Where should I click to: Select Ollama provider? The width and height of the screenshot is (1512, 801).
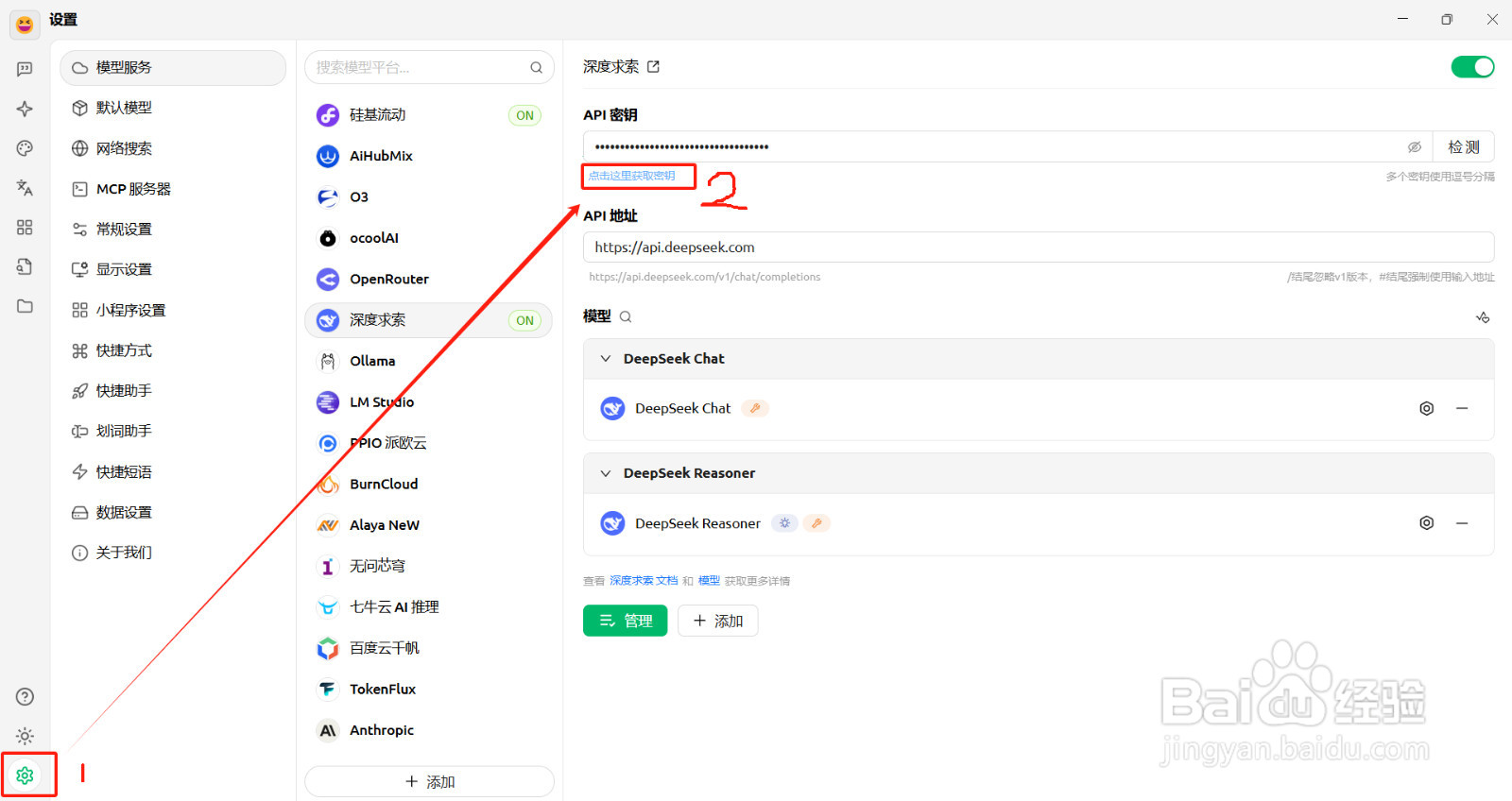[428, 361]
